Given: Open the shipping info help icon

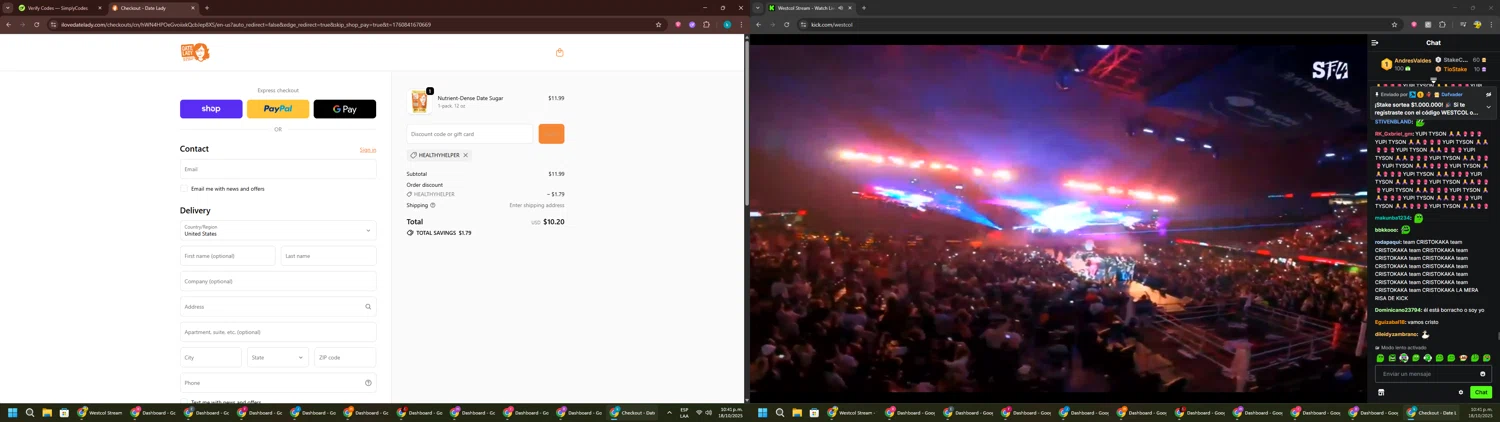Looking at the screenshot, I should 433,205.
